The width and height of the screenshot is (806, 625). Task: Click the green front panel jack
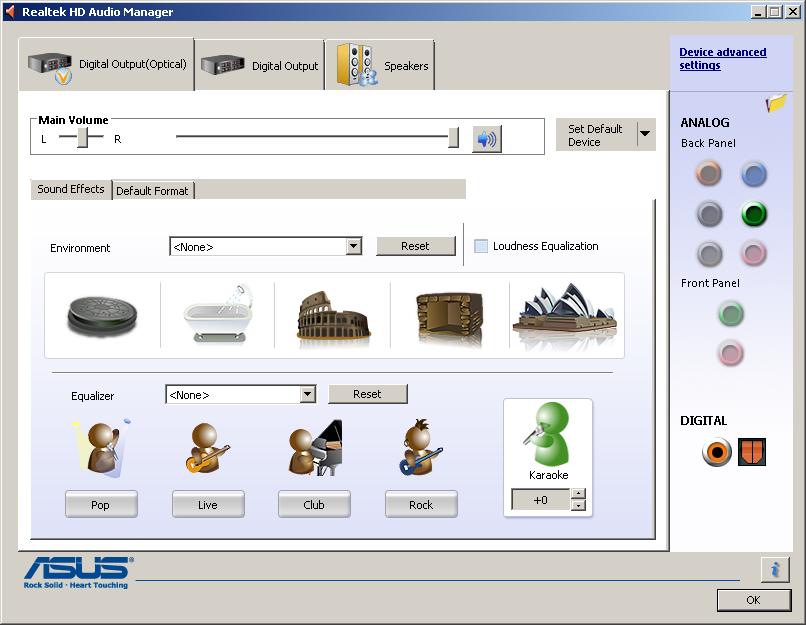click(730, 314)
